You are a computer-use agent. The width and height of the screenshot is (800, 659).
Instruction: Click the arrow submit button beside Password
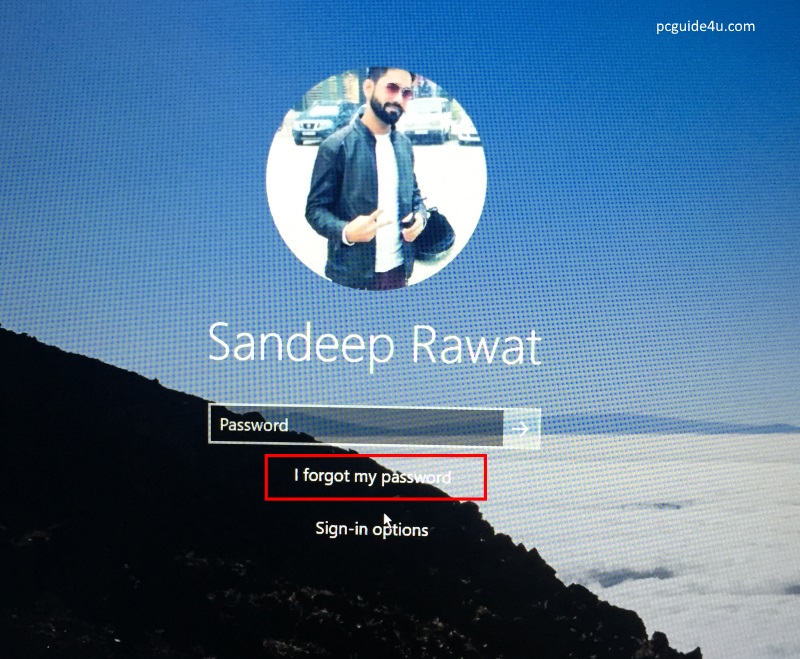[521, 428]
